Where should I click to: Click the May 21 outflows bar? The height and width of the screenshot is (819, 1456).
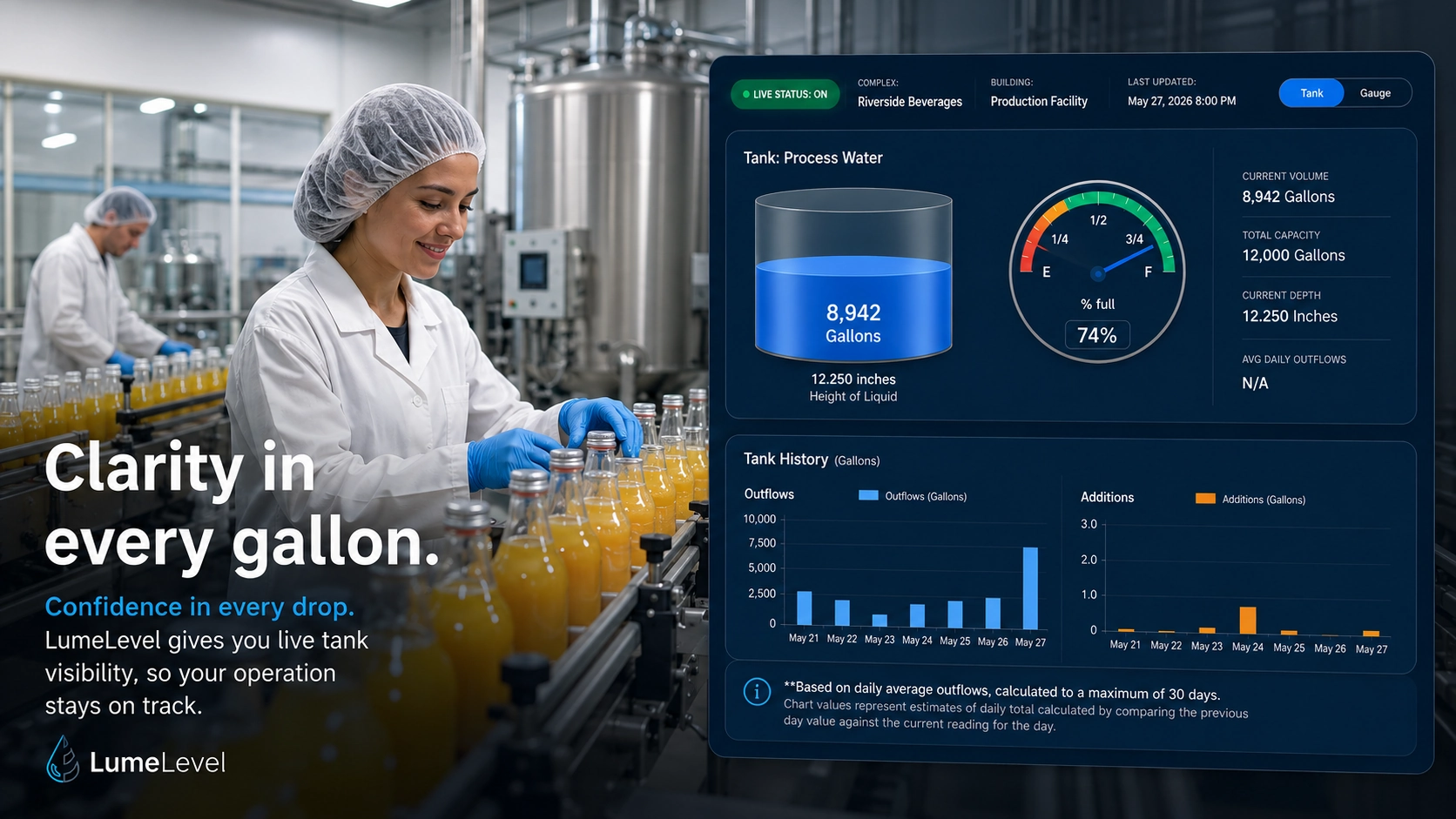(805, 608)
